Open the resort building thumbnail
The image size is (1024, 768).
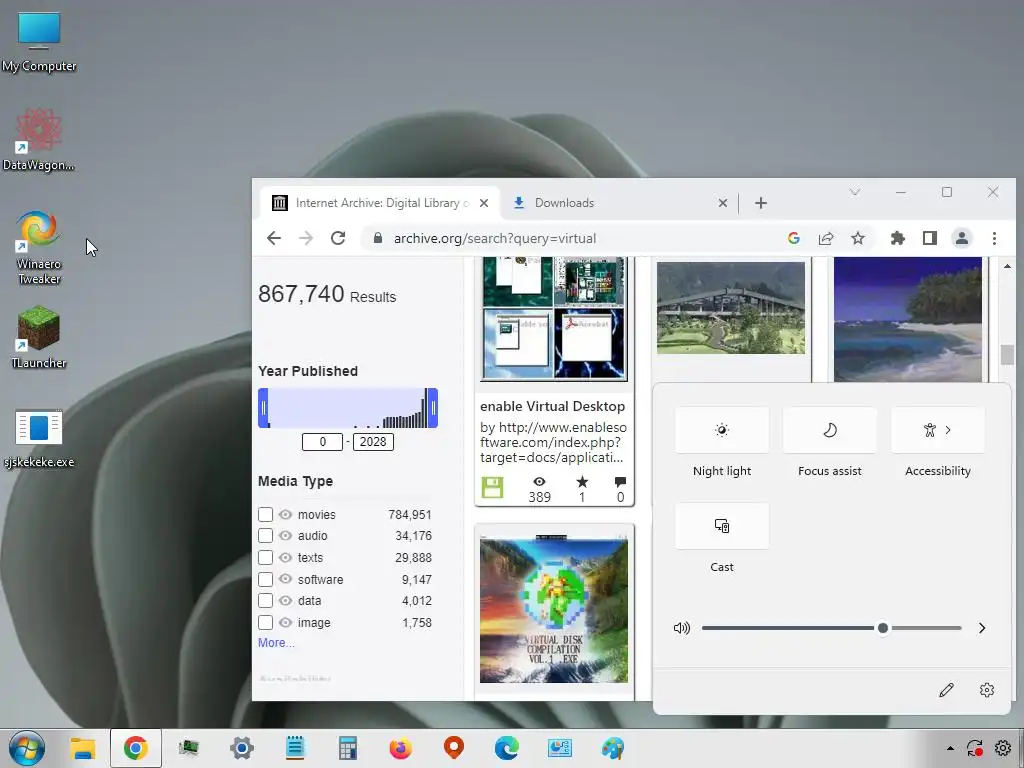(x=731, y=308)
